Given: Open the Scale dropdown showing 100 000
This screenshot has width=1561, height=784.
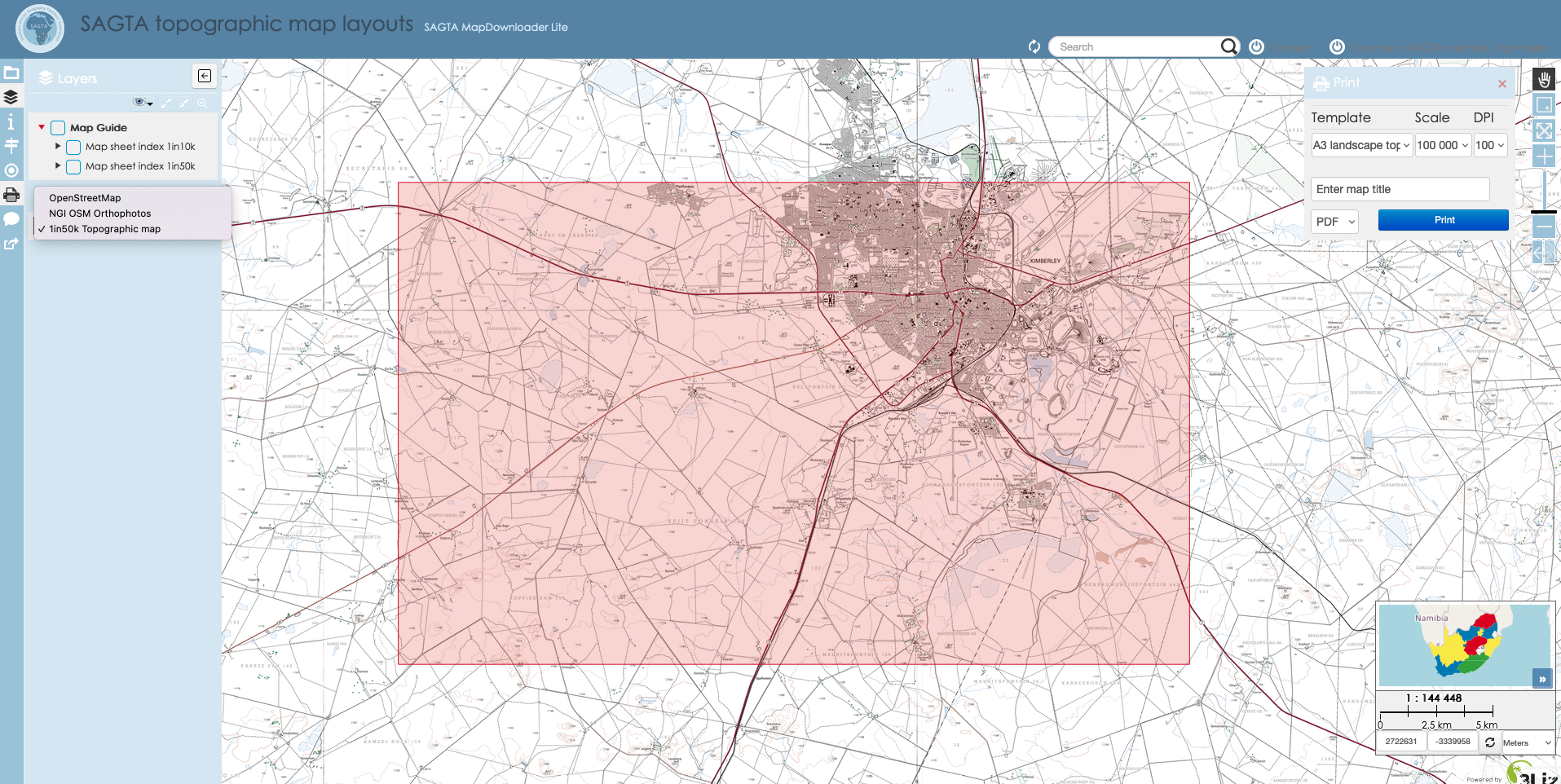Looking at the screenshot, I should [1442, 144].
